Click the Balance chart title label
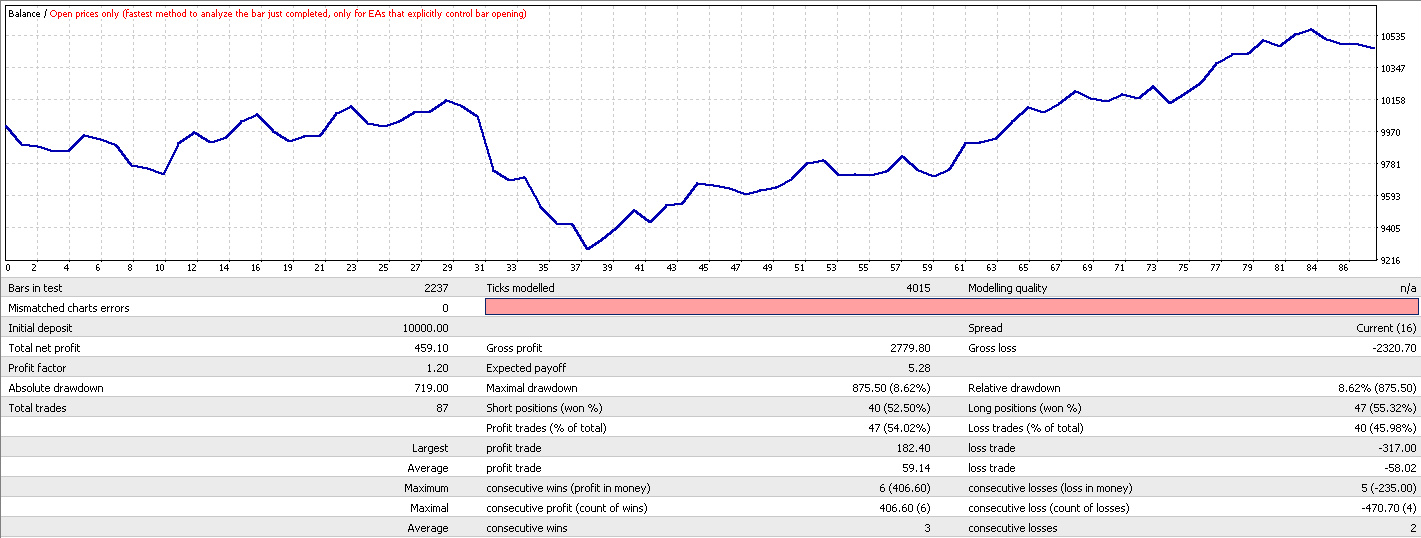The image size is (1421, 538). pos(25,14)
